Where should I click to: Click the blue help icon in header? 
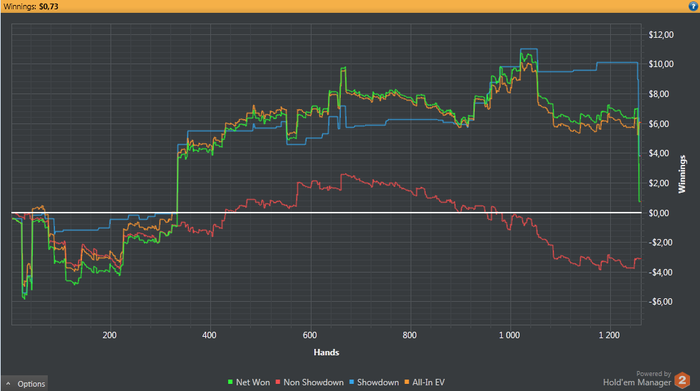coord(693,6)
